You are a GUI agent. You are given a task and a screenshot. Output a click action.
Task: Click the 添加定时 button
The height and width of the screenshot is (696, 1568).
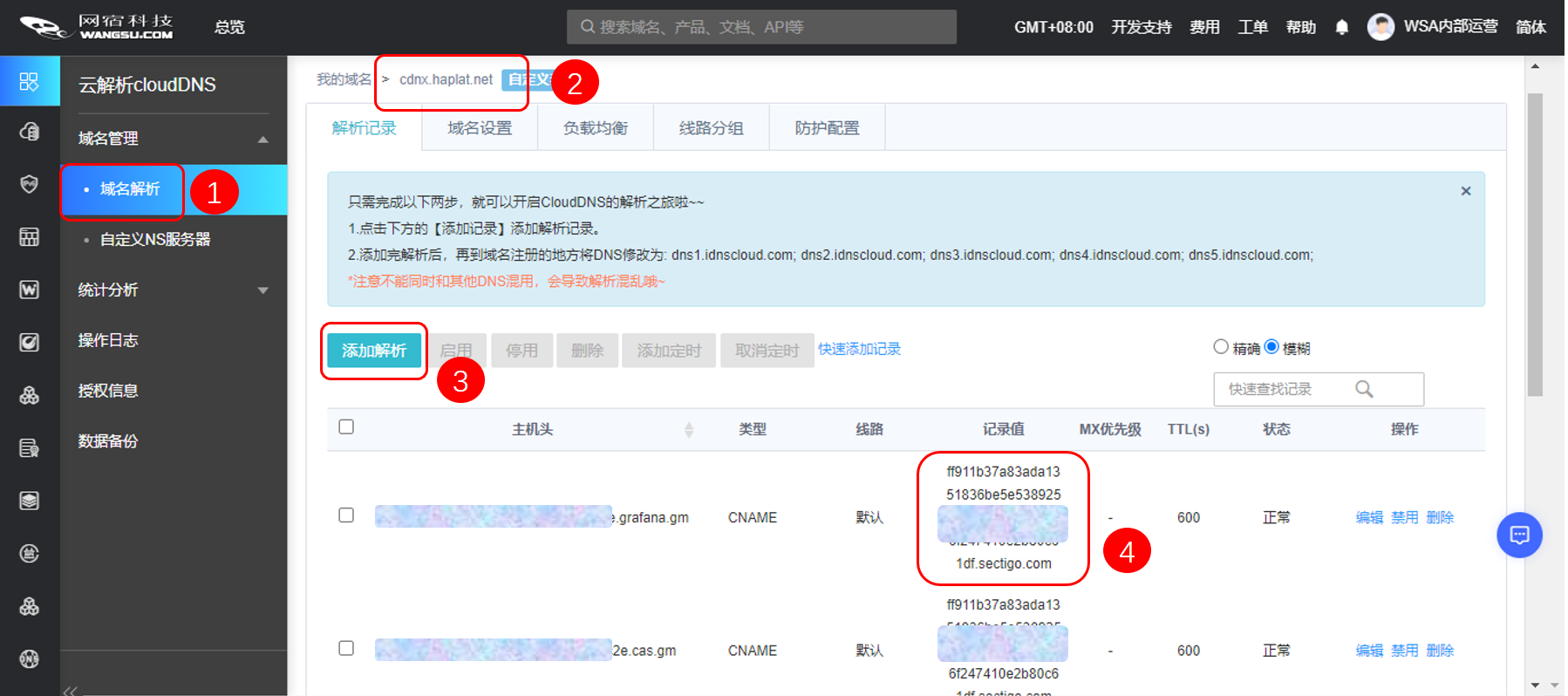[x=669, y=351]
